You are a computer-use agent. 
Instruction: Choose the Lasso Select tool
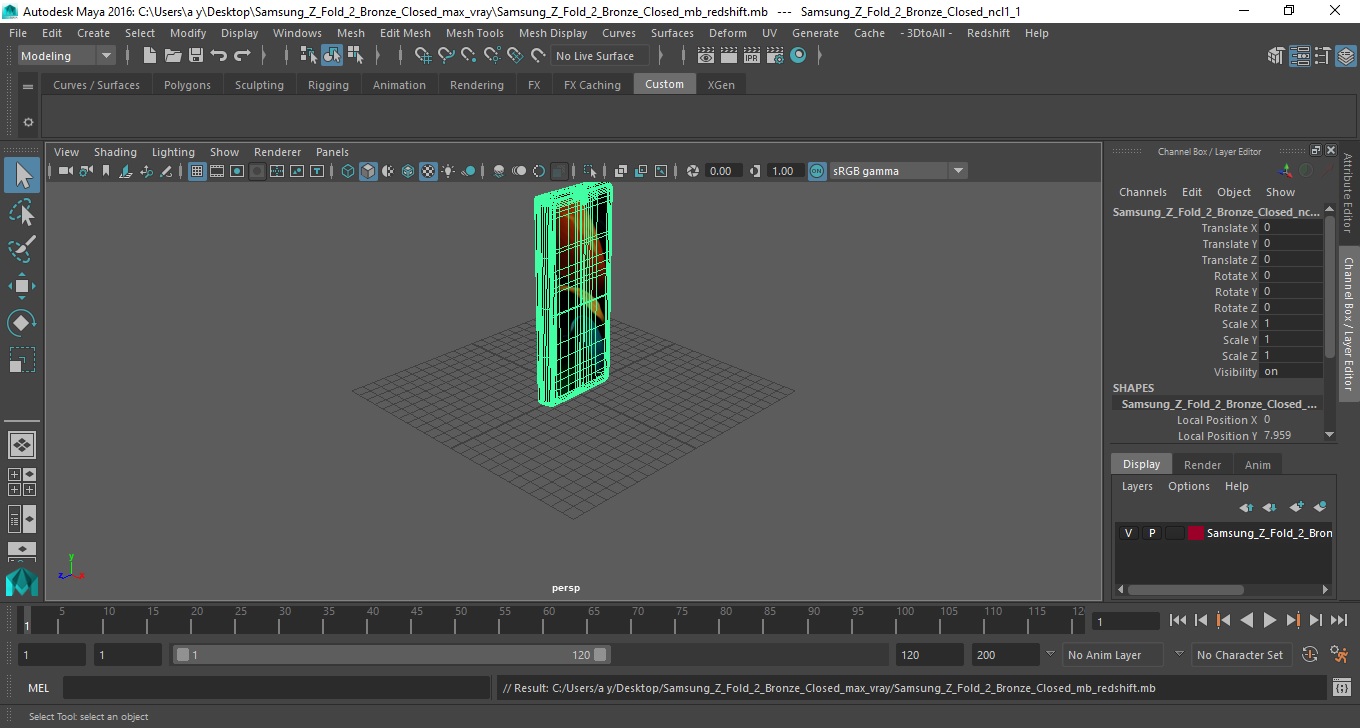[22, 213]
